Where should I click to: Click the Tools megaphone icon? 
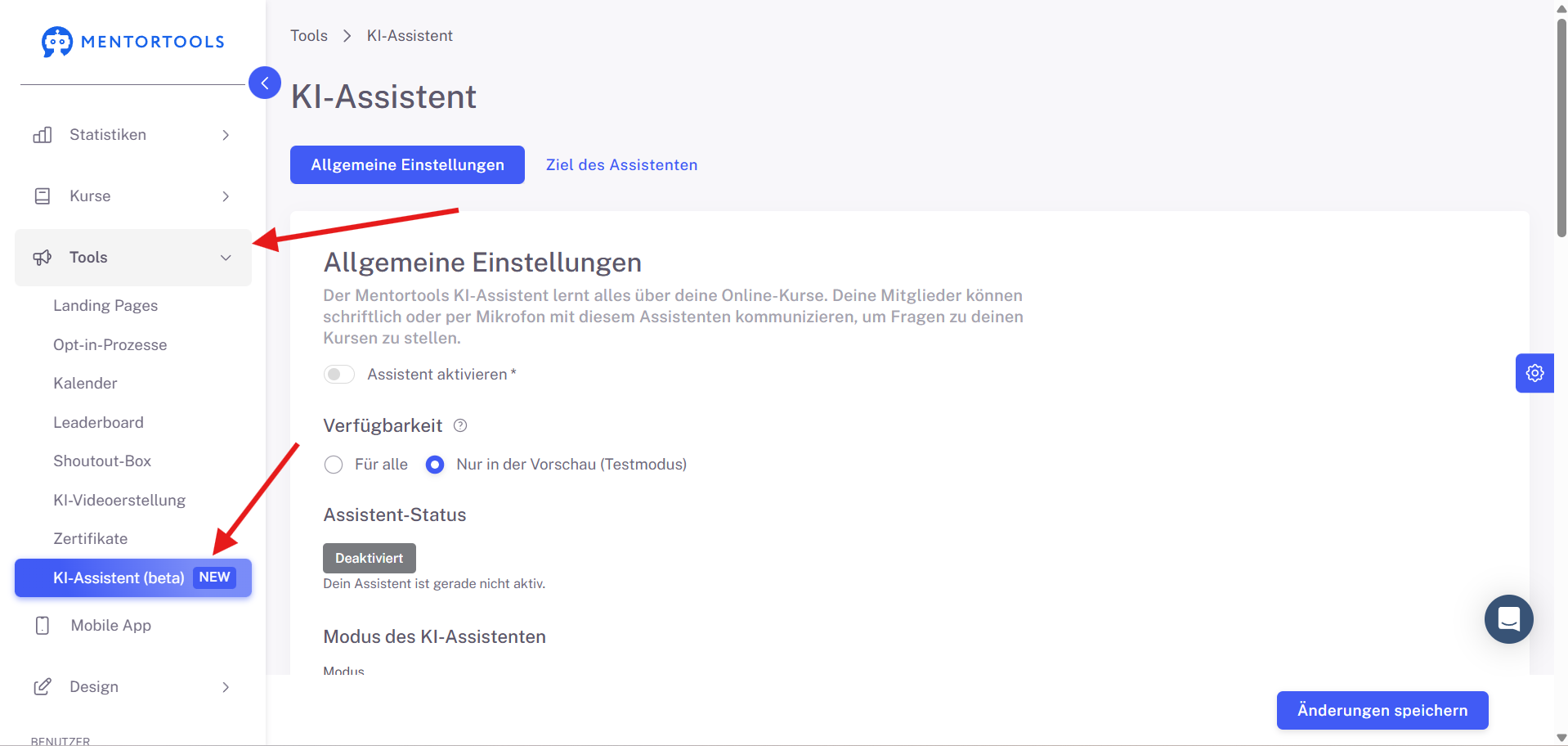[43, 258]
